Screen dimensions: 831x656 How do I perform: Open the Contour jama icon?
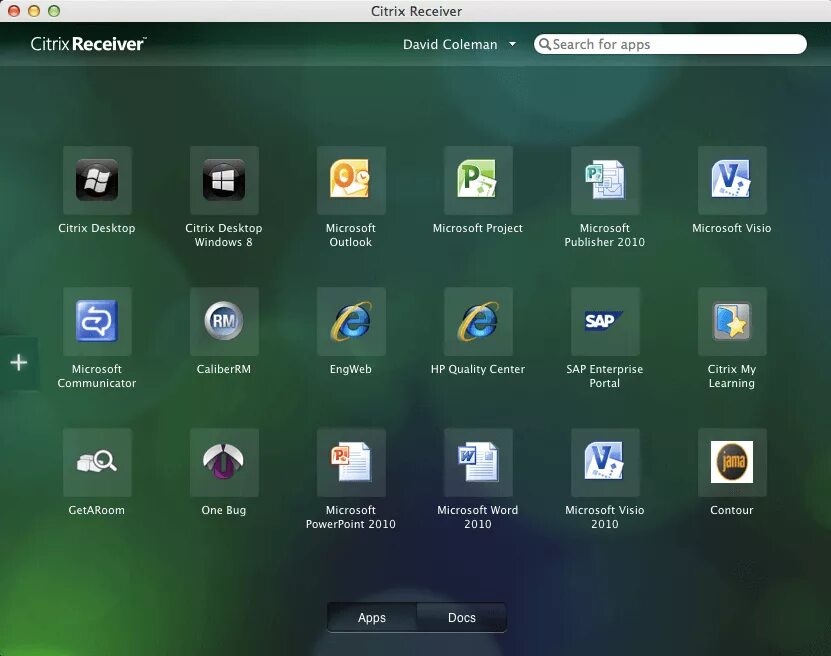point(732,463)
